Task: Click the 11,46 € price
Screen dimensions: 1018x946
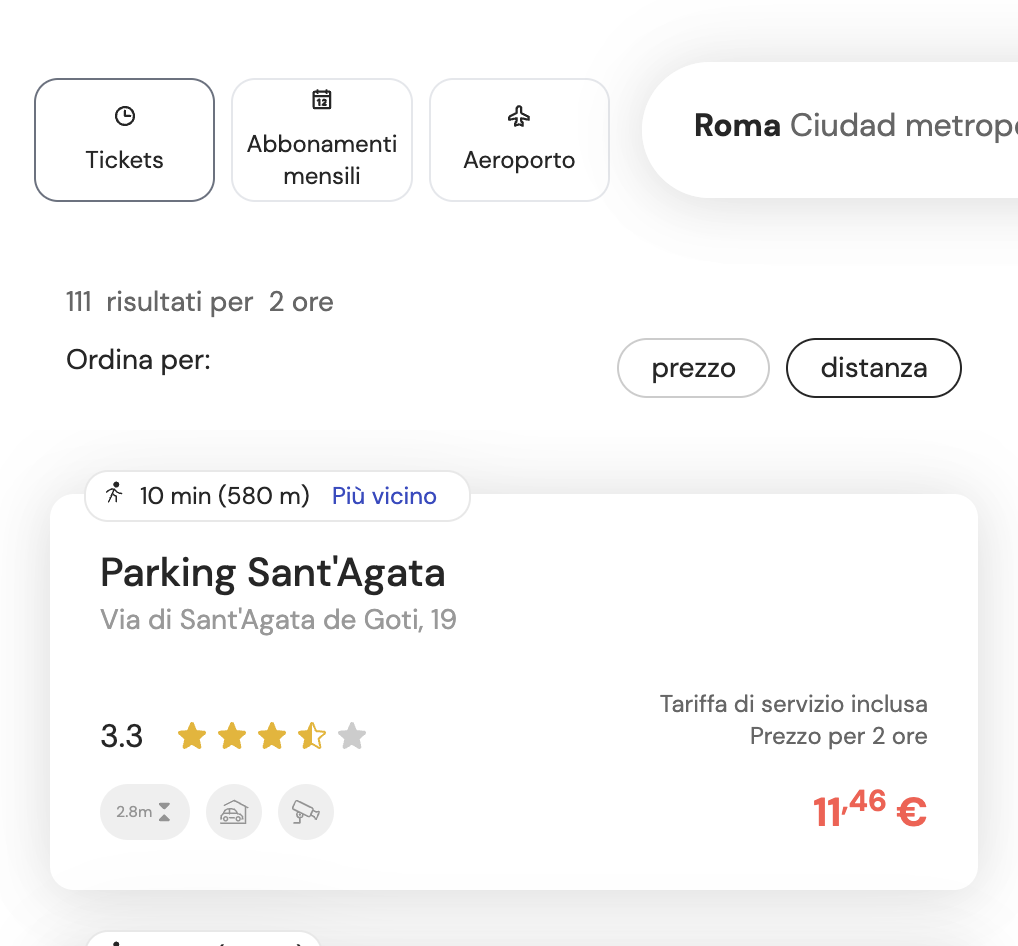Action: [x=866, y=811]
